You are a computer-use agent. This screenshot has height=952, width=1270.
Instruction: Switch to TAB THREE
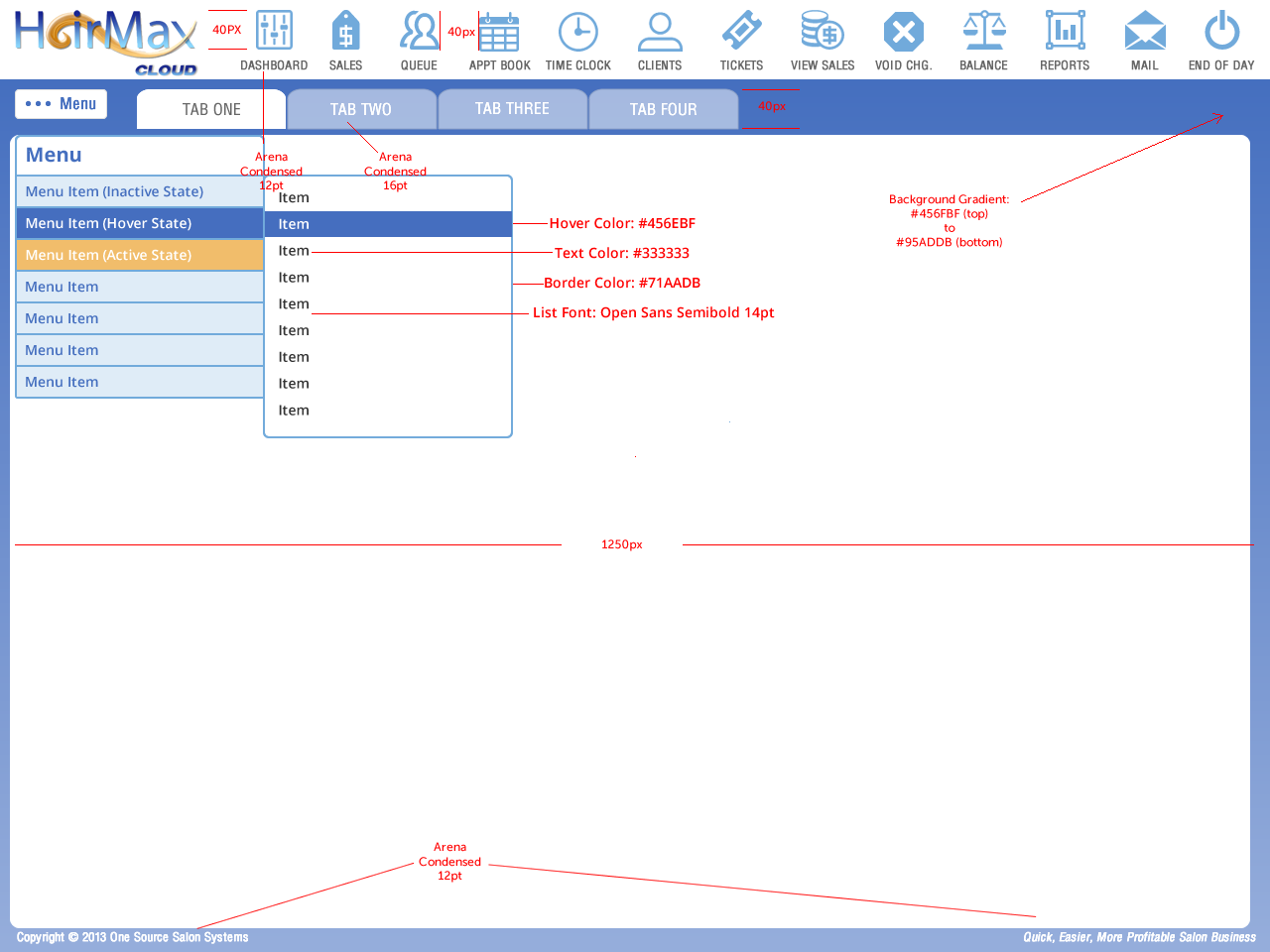pos(512,109)
